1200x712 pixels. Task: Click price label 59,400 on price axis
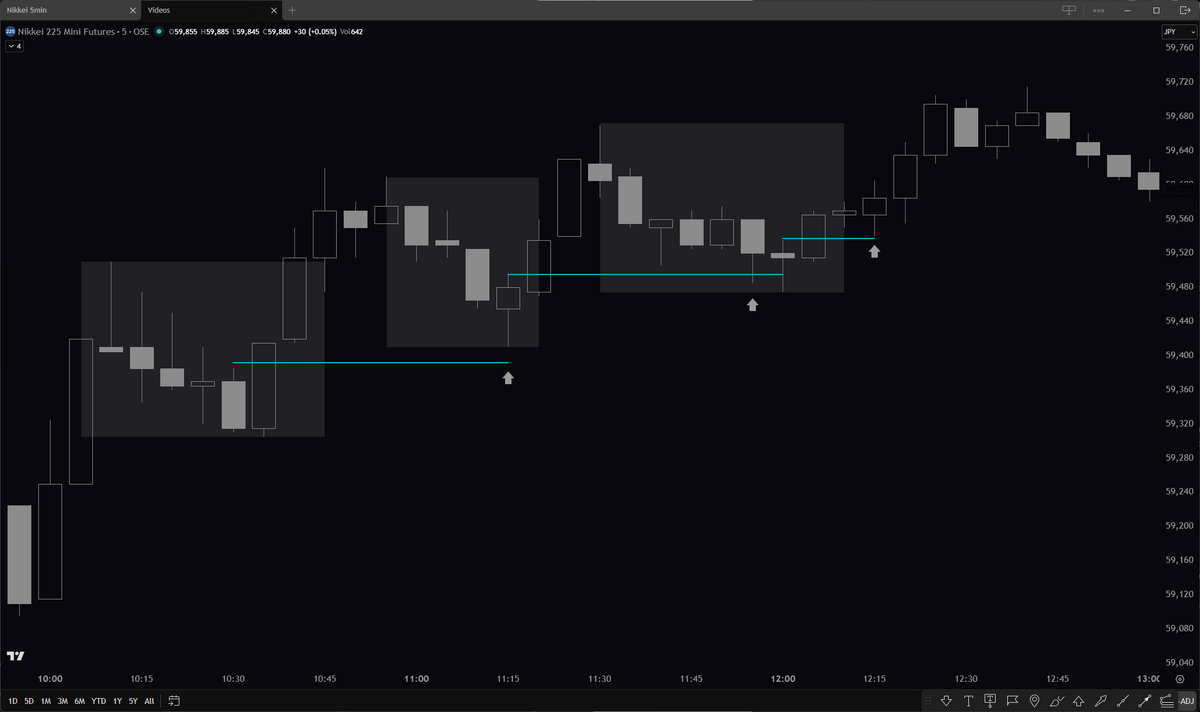(1180, 356)
